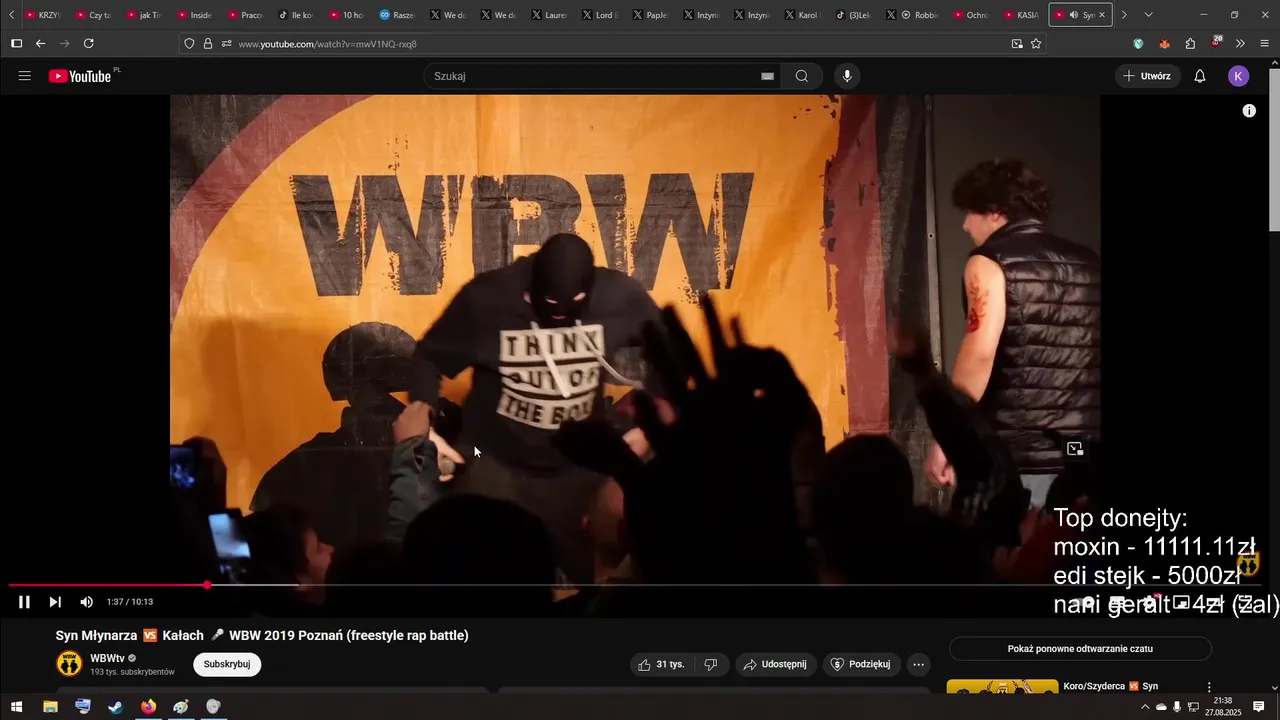Viewport: 1280px width, 720px height.
Task: Show the video info card icon
Action: pos(1249,111)
